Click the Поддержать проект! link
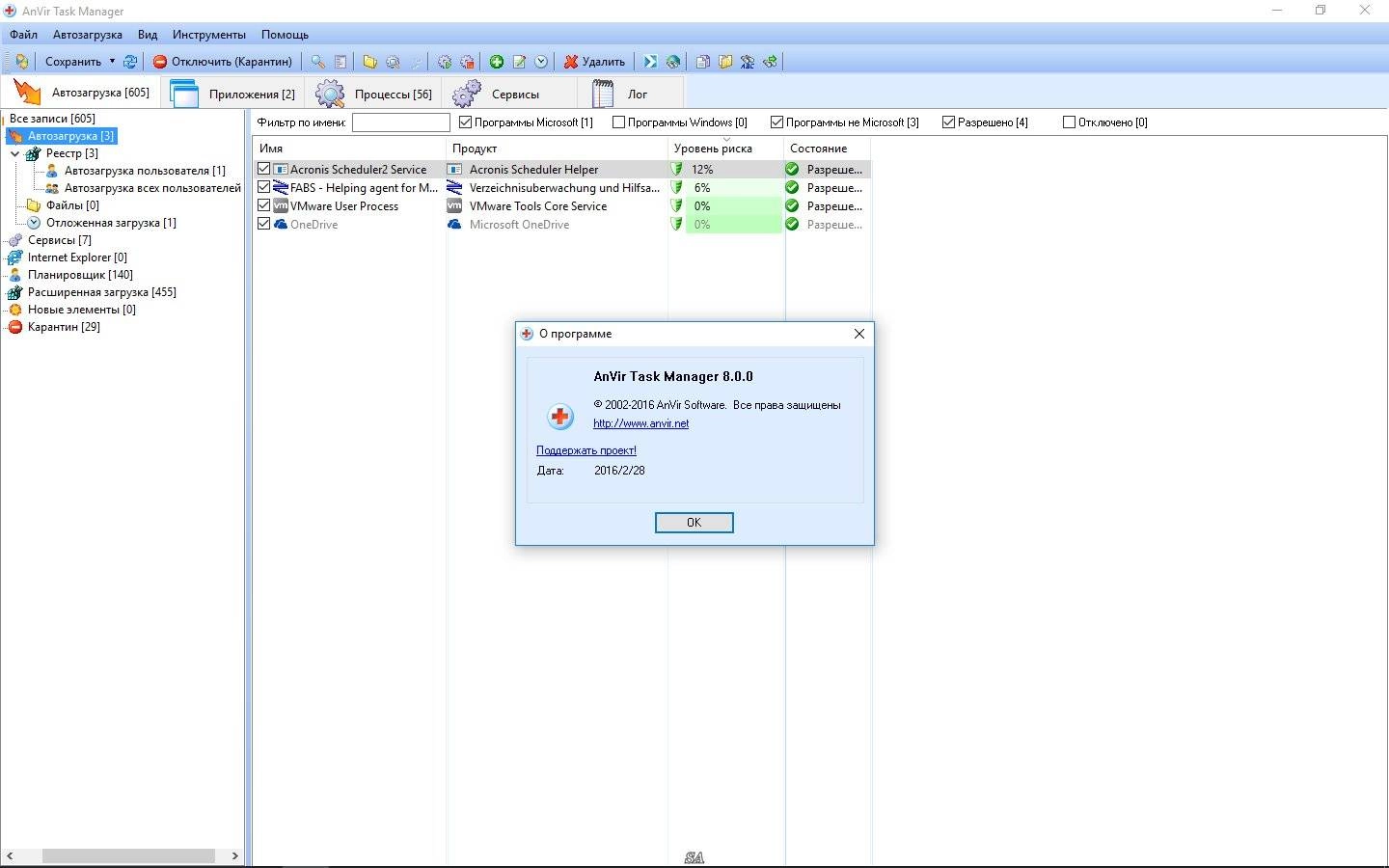Screen dimensions: 1389x868 tap(586, 450)
